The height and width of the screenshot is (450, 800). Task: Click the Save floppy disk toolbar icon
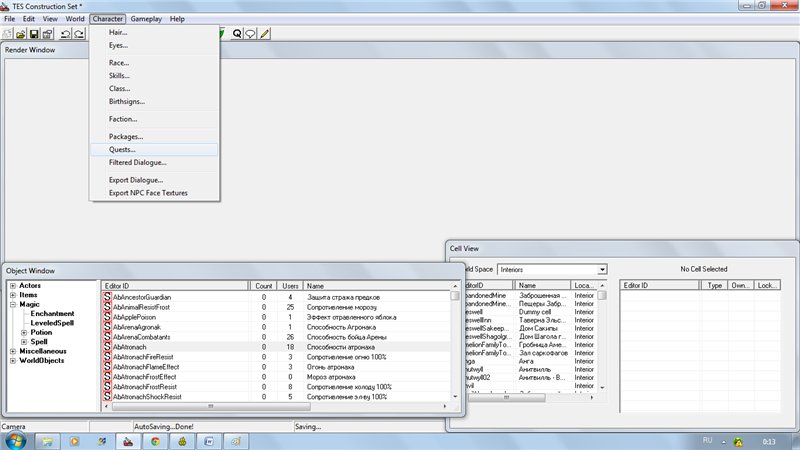[x=34, y=34]
